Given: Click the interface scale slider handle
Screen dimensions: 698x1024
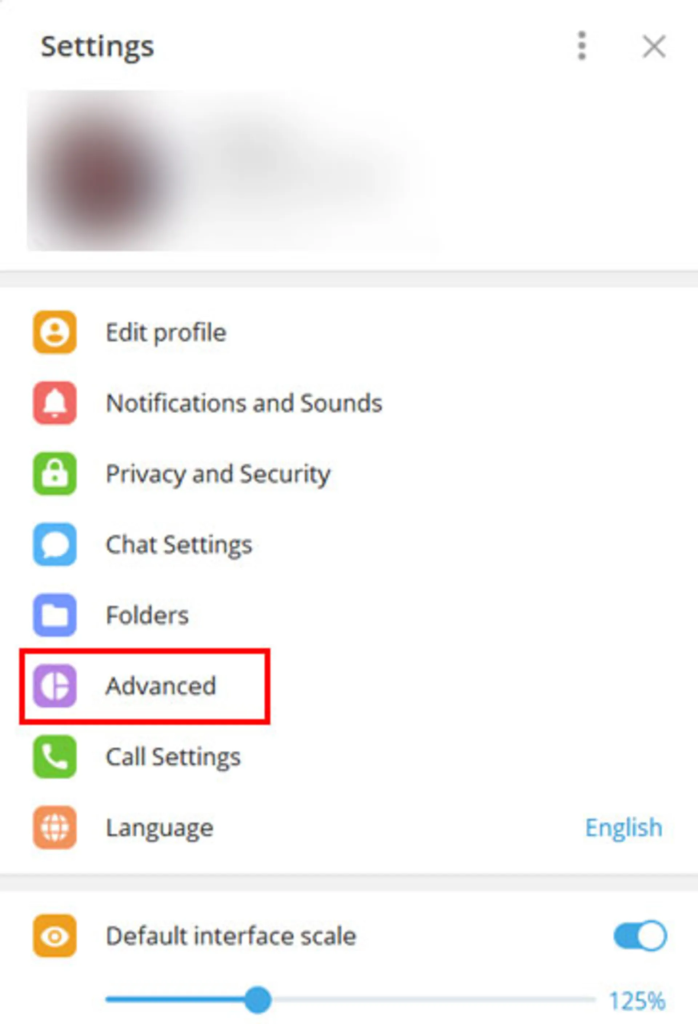Looking at the screenshot, I should click(258, 1000).
